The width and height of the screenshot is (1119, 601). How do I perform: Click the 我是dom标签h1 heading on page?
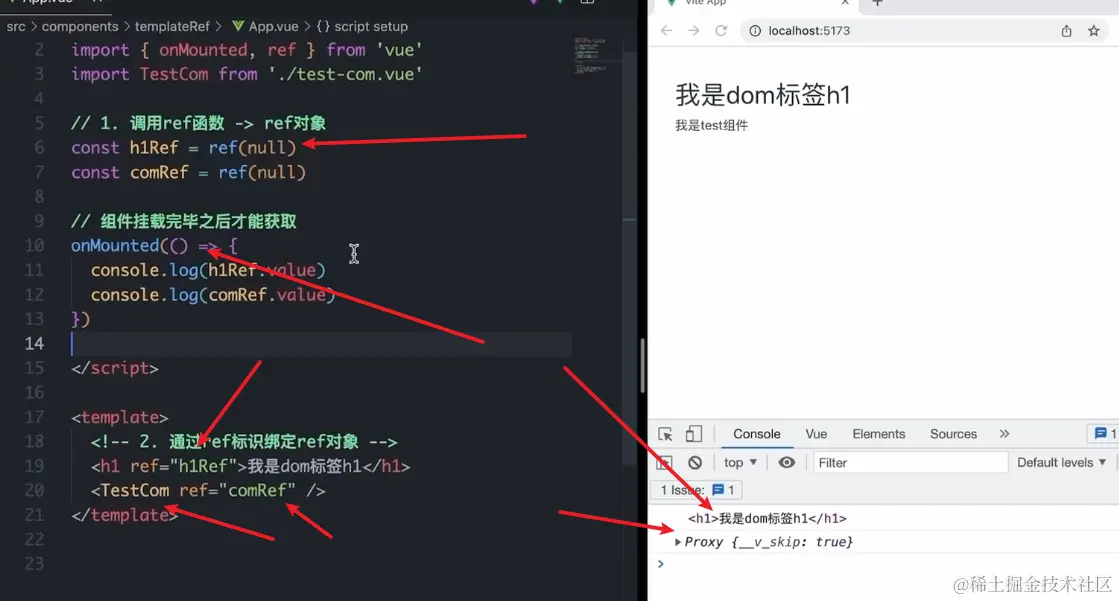click(x=763, y=95)
